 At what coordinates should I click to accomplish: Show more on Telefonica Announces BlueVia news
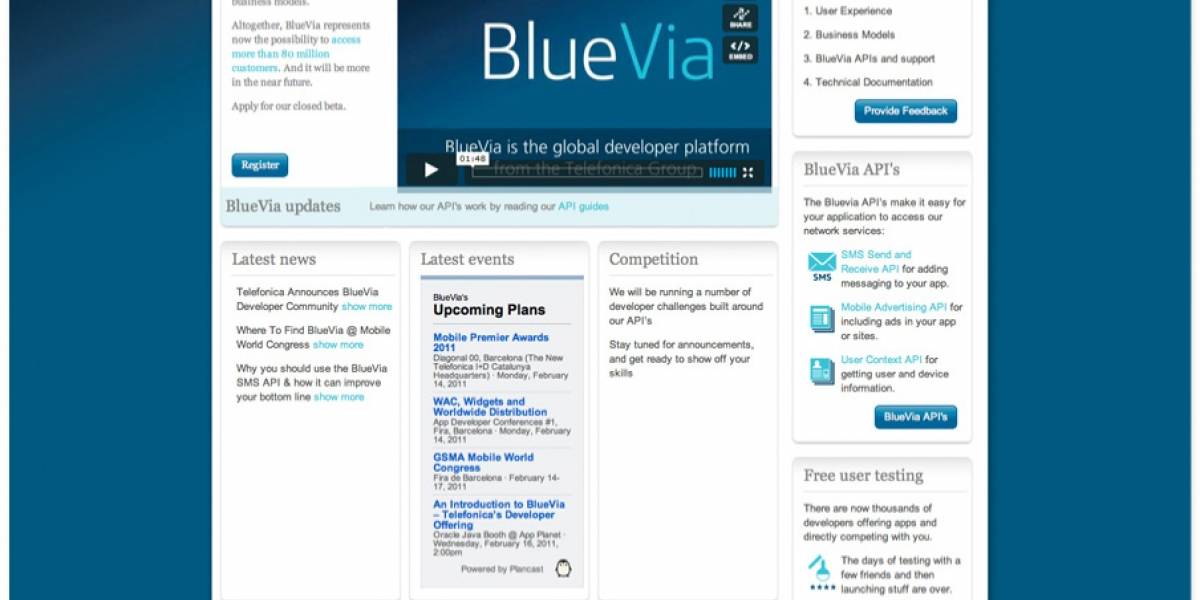(367, 307)
